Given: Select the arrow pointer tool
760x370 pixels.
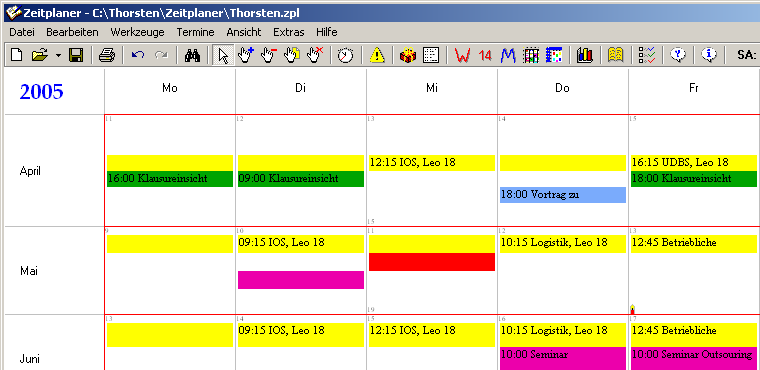Looking at the screenshot, I should coord(223,55).
